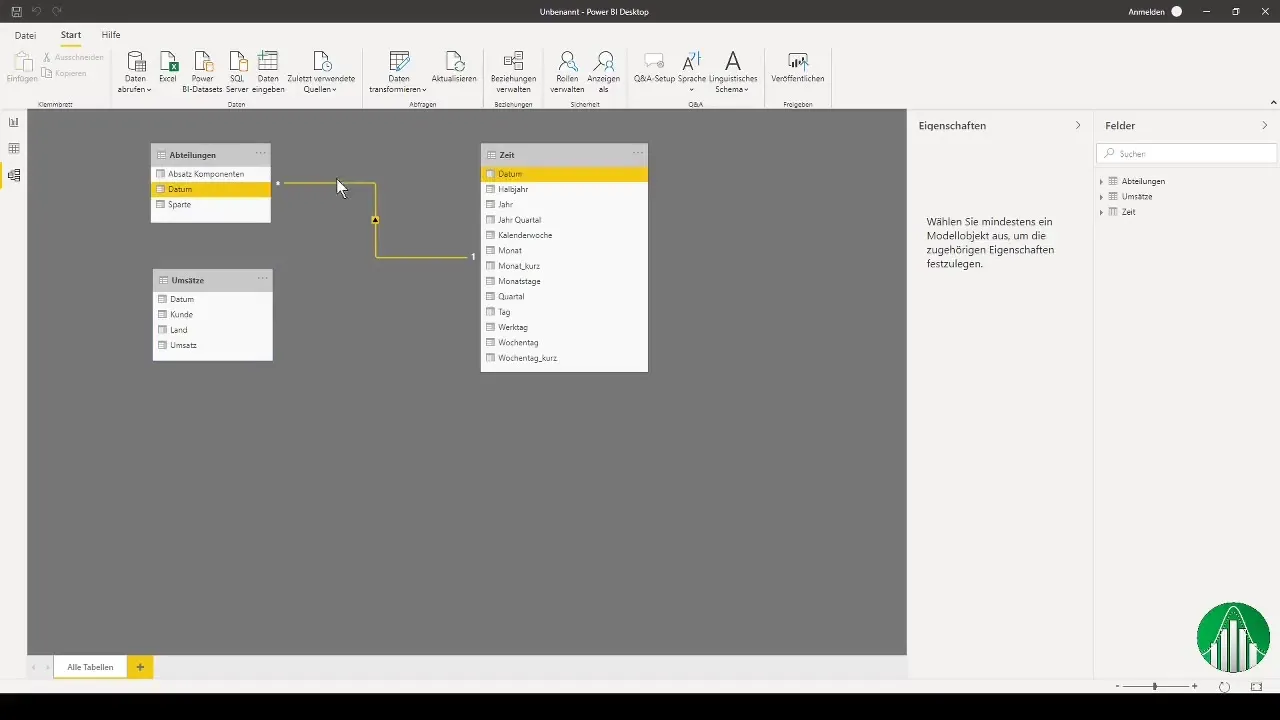1280x720 pixels.
Task: Zoom in with the plus button
Action: [1195, 687]
